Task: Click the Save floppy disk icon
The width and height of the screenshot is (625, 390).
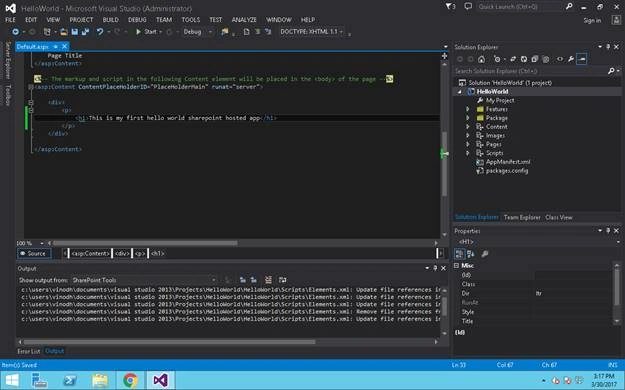Action: click(x=75, y=32)
